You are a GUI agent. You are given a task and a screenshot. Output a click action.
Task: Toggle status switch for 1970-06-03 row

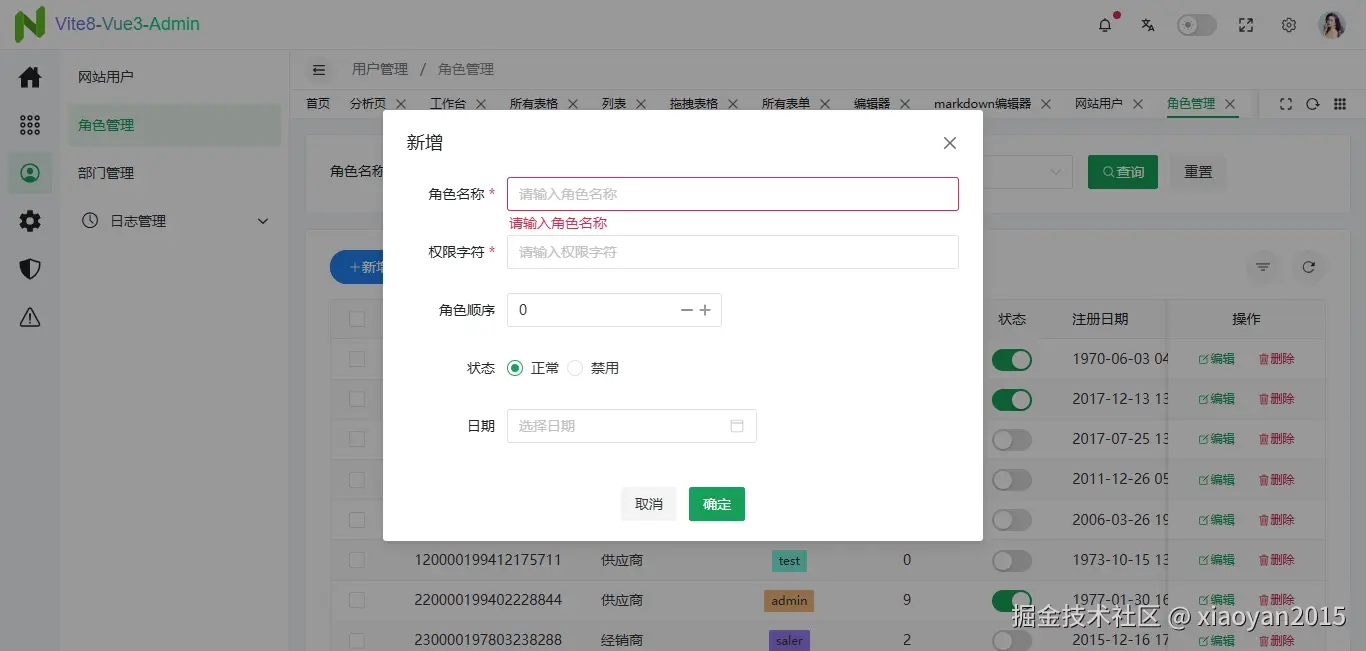point(1012,359)
